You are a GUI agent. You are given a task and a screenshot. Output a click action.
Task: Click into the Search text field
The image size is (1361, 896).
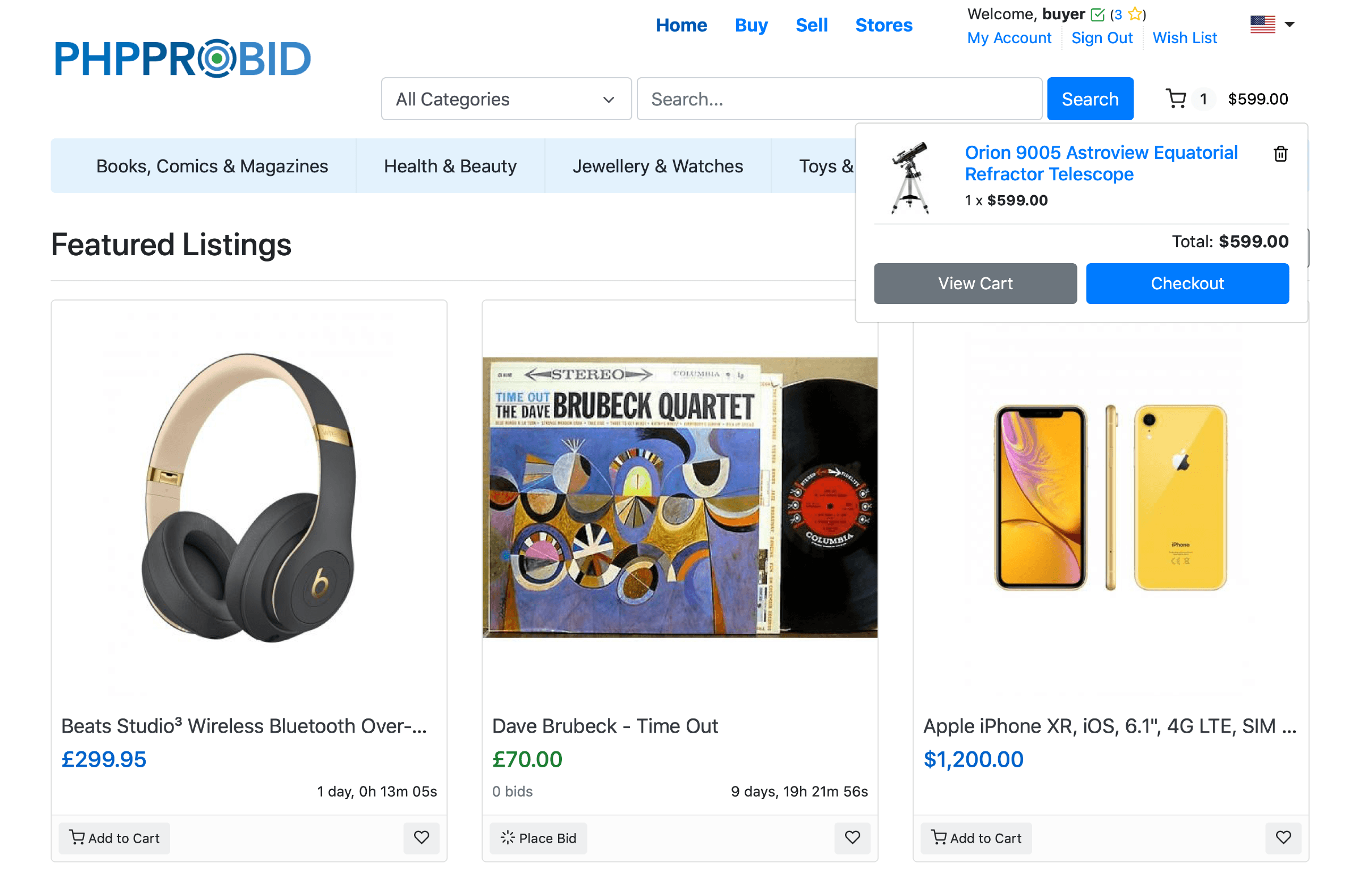coord(839,99)
